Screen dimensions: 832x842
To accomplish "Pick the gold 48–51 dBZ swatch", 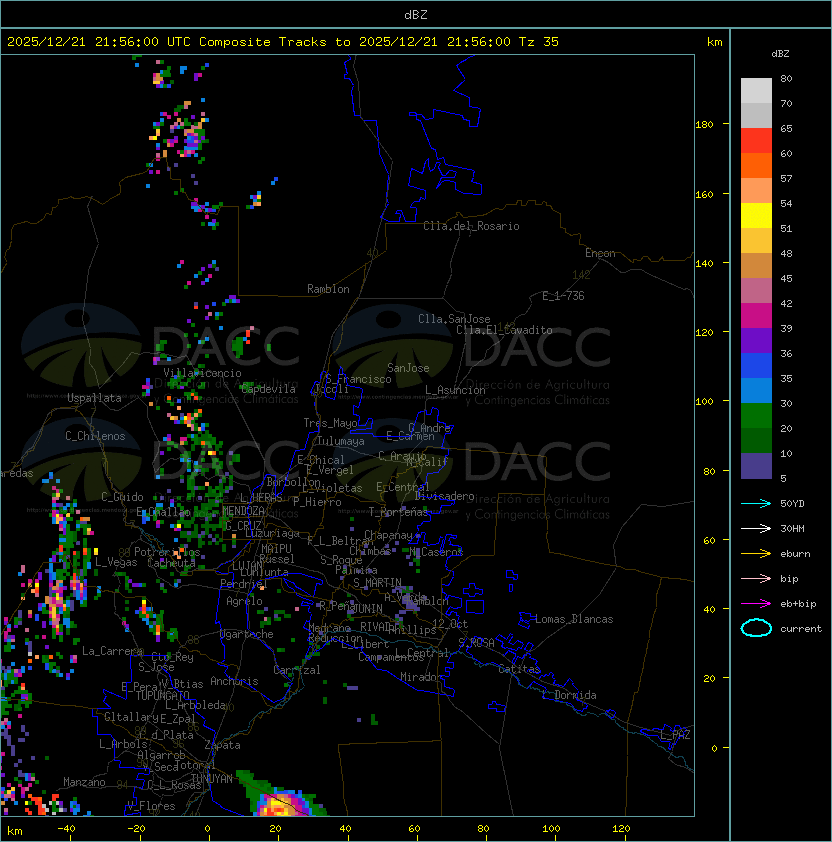I will pos(756,241).
